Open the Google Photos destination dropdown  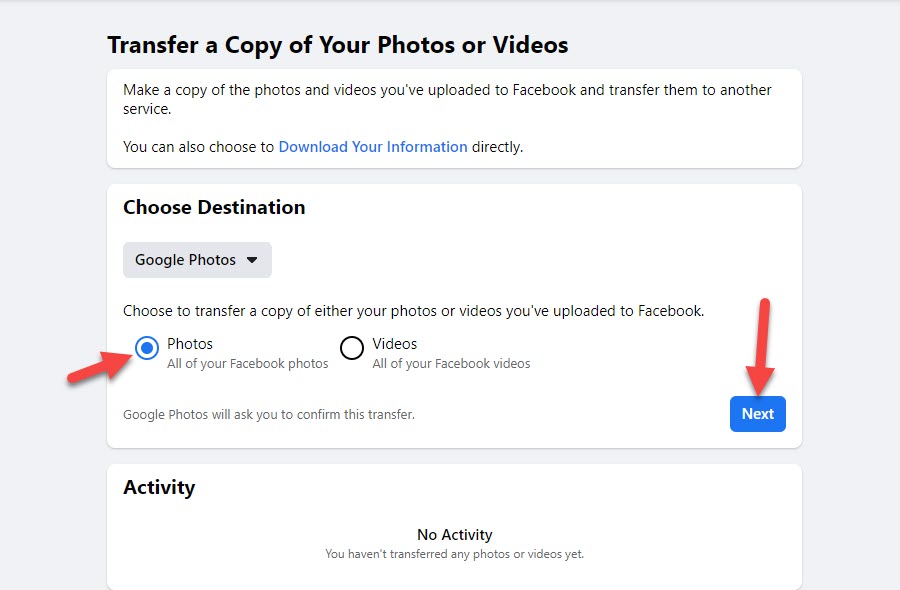(197, 260)
